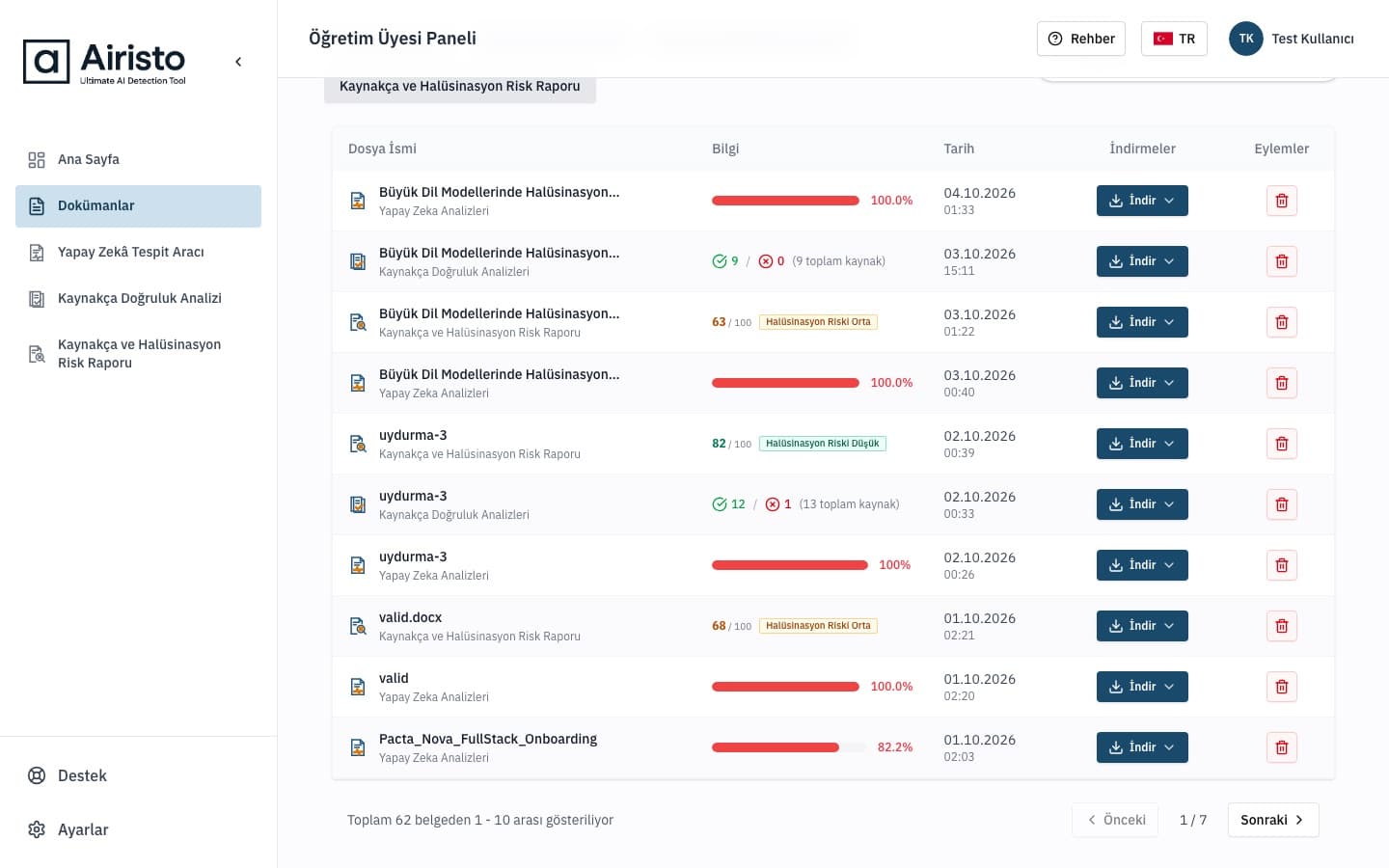The width and height of the screenshot is (1389, 868).
Task: Delete the valid.docx document
Action: [x=1281, y=626]
